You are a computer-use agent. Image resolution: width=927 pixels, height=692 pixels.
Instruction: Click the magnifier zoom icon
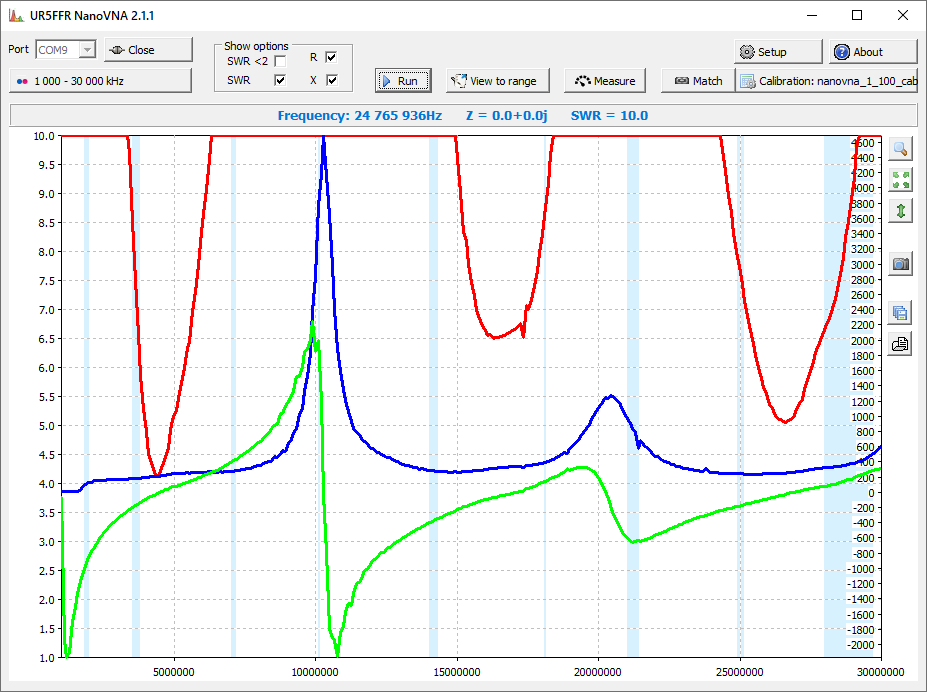point(900,149)
